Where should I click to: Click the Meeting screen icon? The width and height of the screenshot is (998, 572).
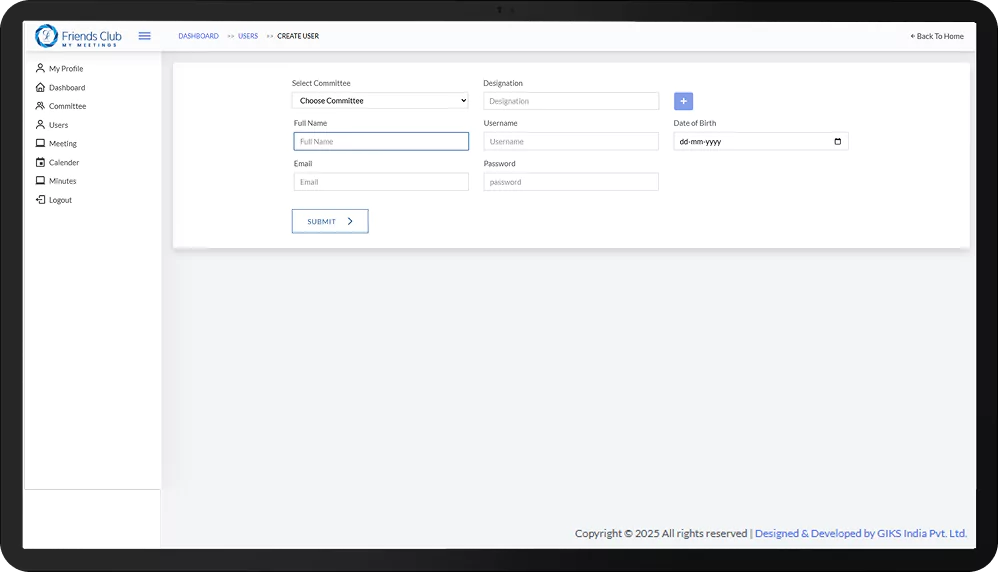[x=40, y=143]
